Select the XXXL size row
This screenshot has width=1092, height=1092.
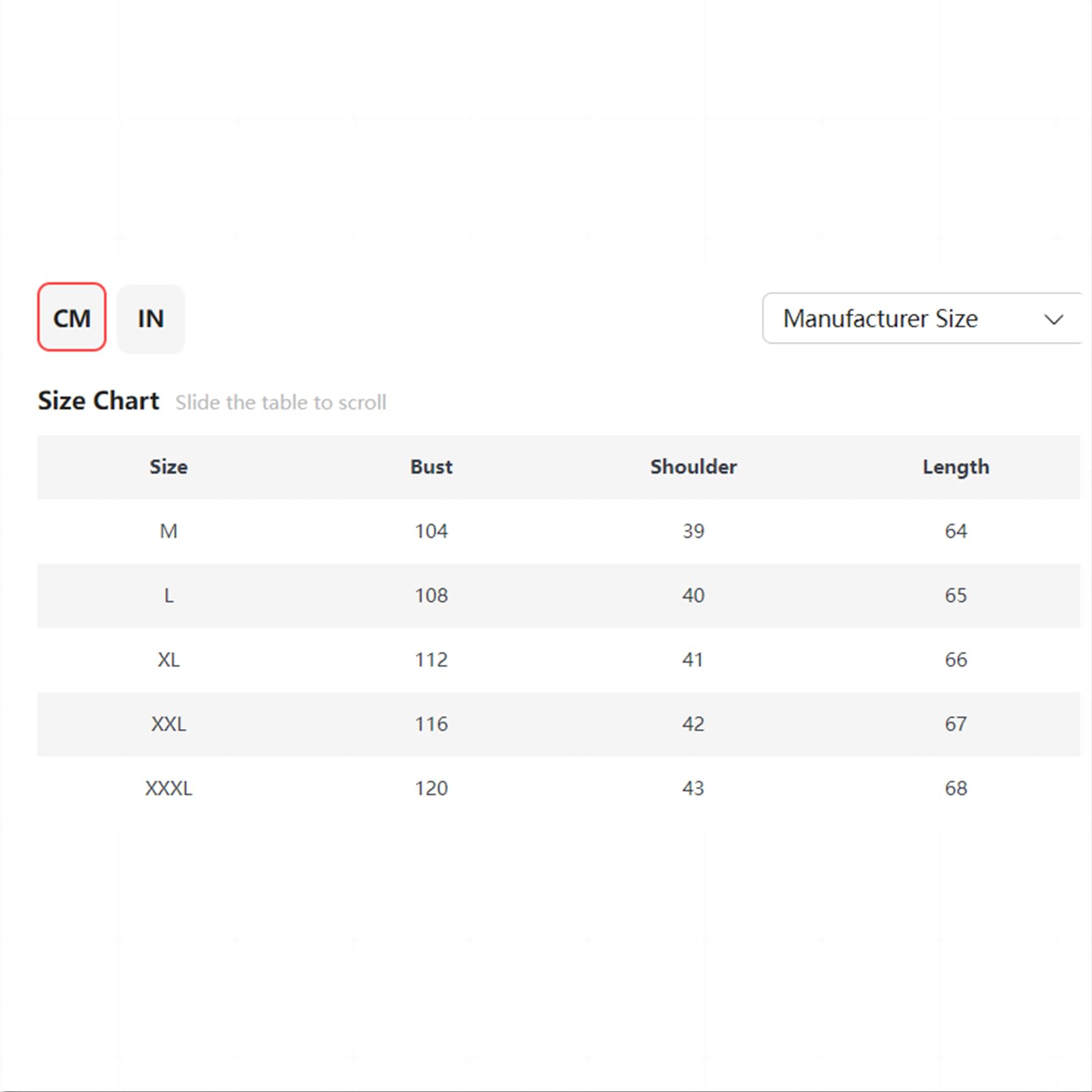[x=558, y=788]
